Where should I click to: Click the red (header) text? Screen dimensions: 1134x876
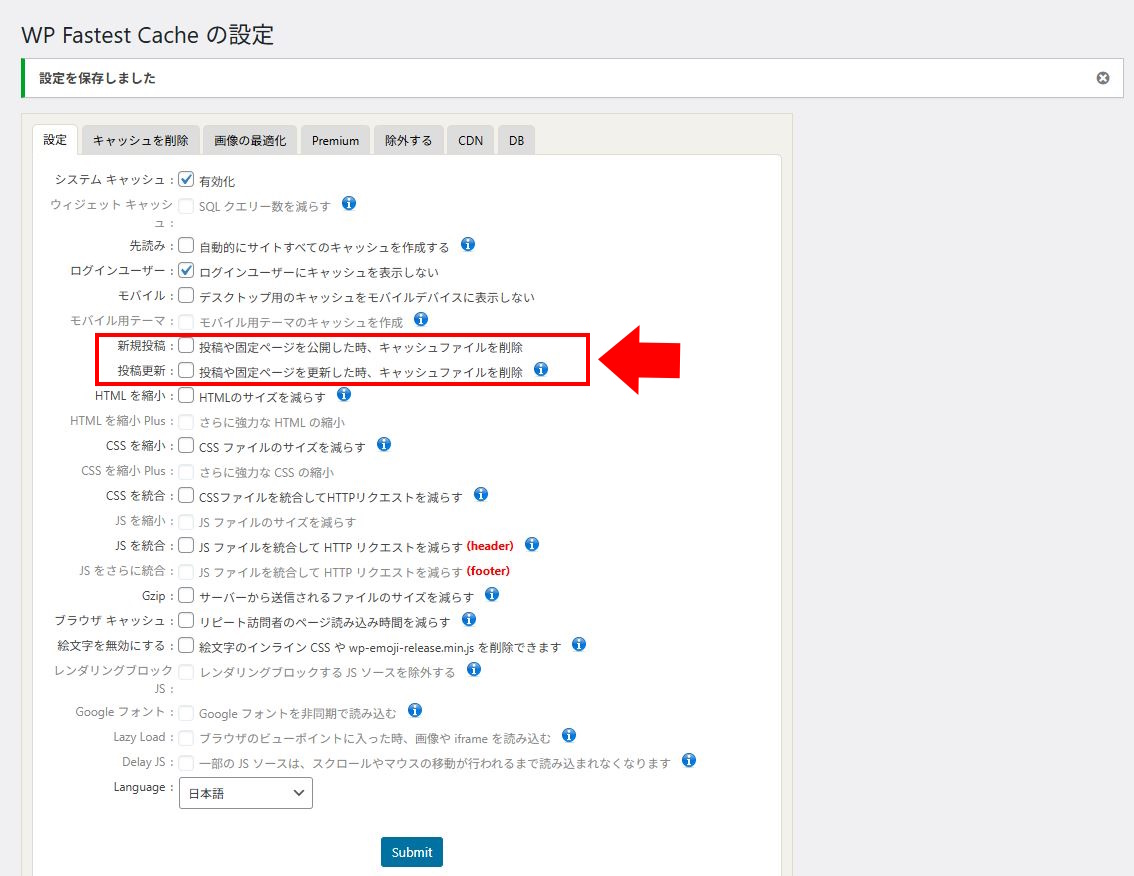(x=490, y=545)
